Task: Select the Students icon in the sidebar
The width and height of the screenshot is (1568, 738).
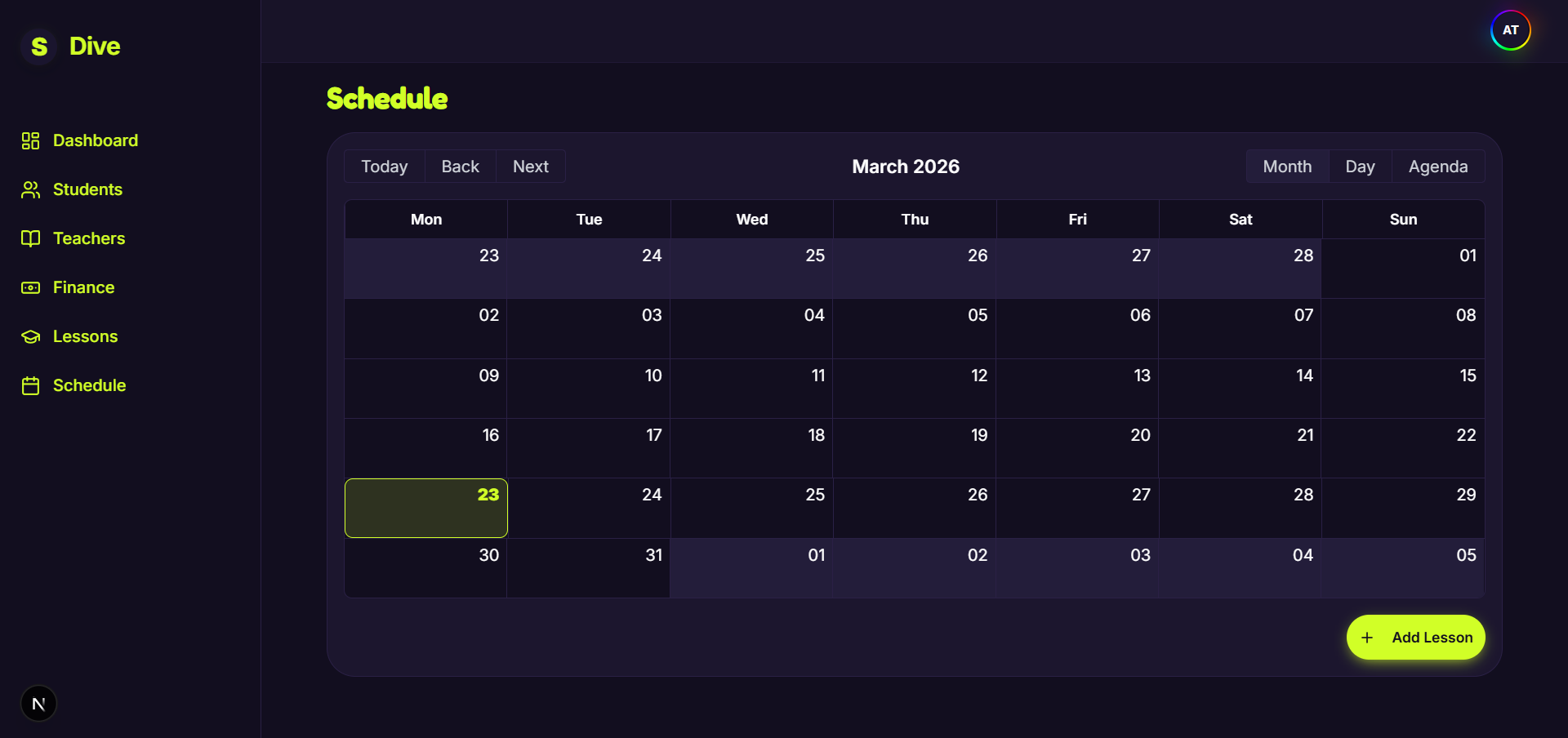Action: click(x=31, y=189)
